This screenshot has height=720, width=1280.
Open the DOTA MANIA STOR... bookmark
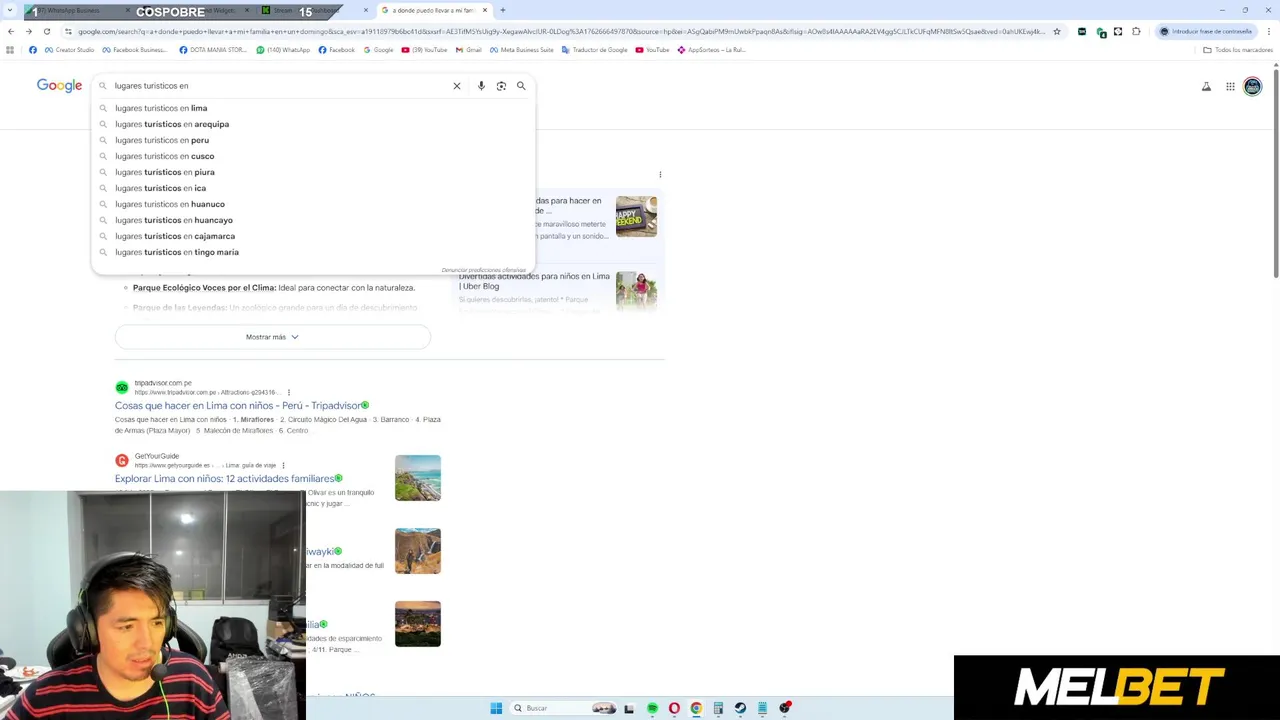(x=213, y=50)
